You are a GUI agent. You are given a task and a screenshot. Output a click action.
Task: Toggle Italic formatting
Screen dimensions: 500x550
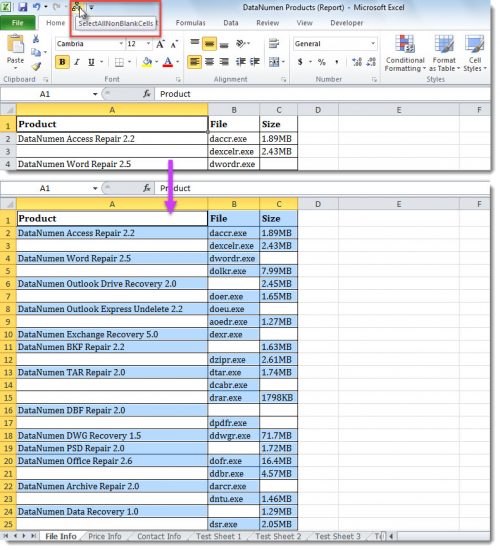point(76,62)
